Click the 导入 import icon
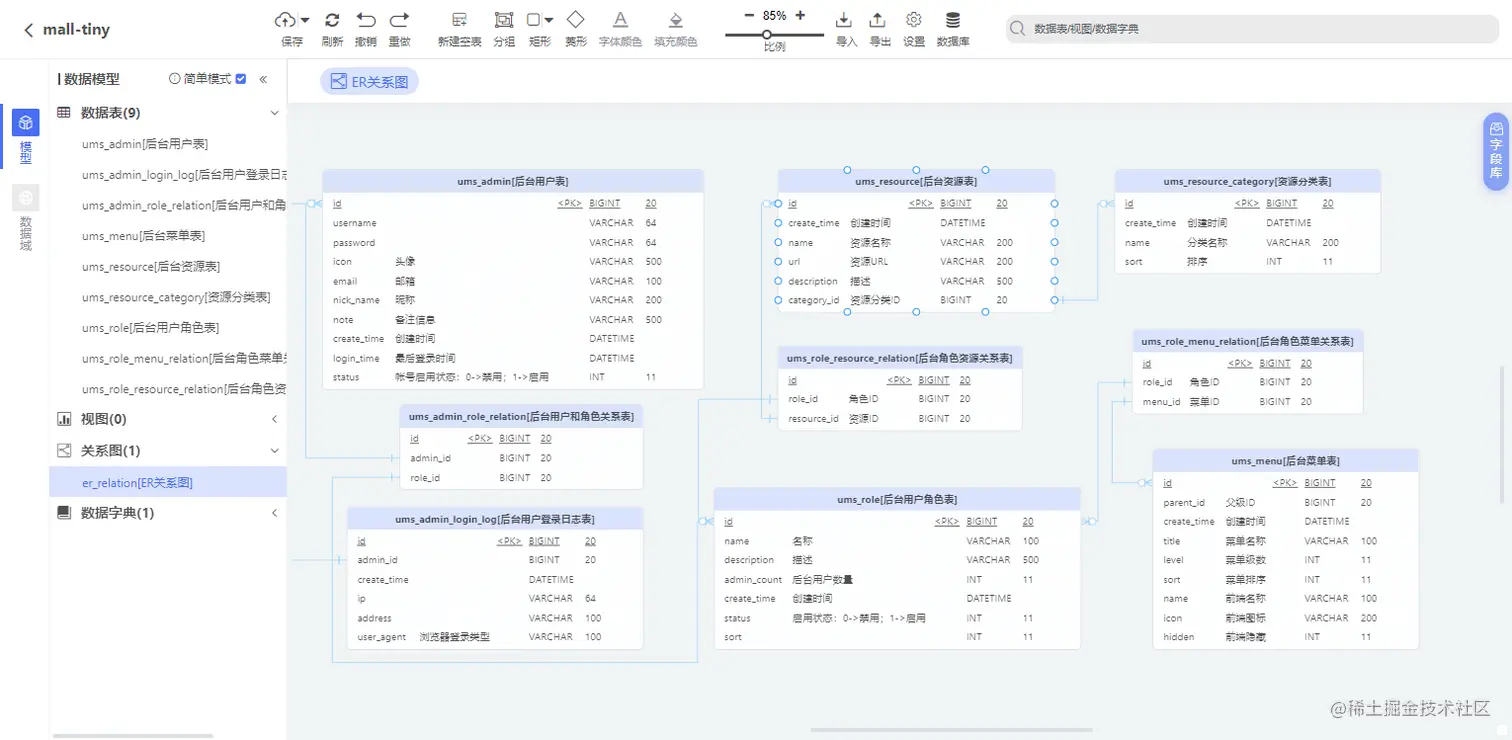This screenshot has width=1512, height=740. click(x=844, y=19)
